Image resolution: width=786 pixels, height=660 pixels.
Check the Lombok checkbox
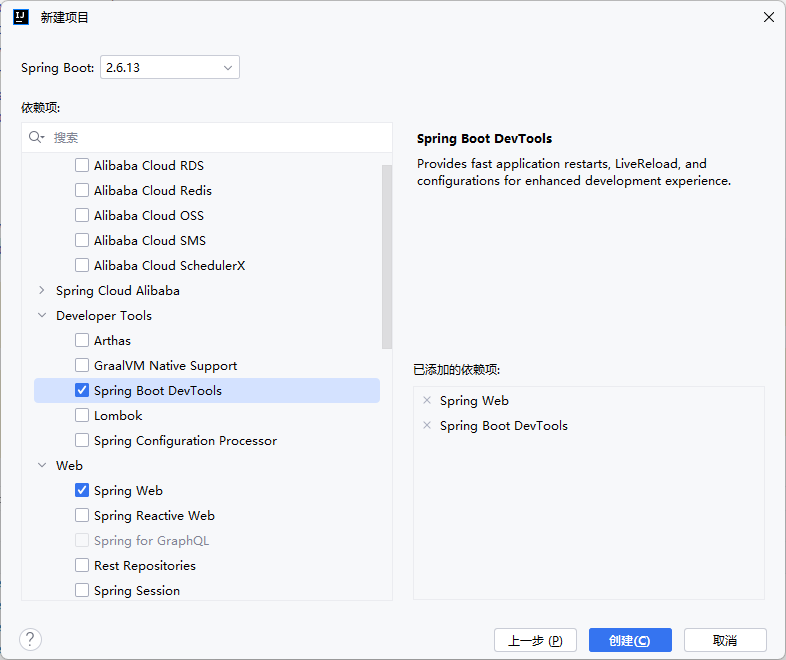[82, 415]
